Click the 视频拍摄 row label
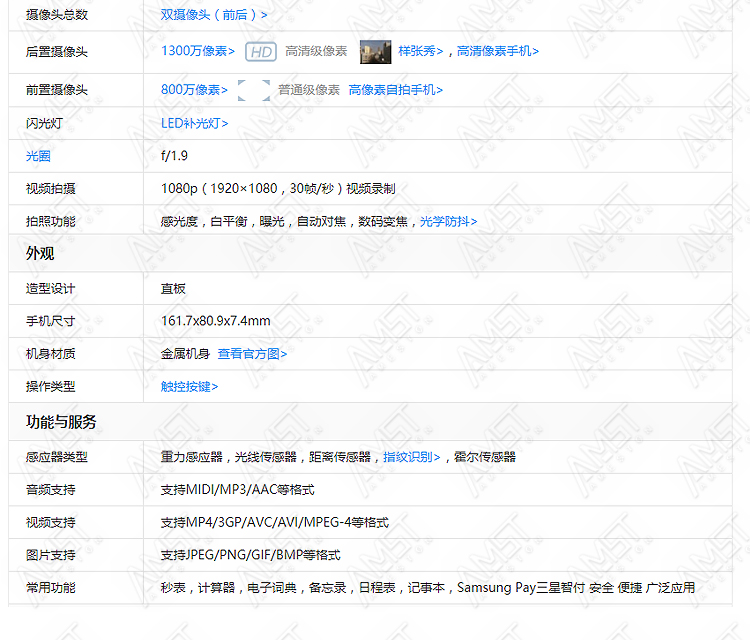Viewport: 750px width, 640px height. click(x=51, y=189)
